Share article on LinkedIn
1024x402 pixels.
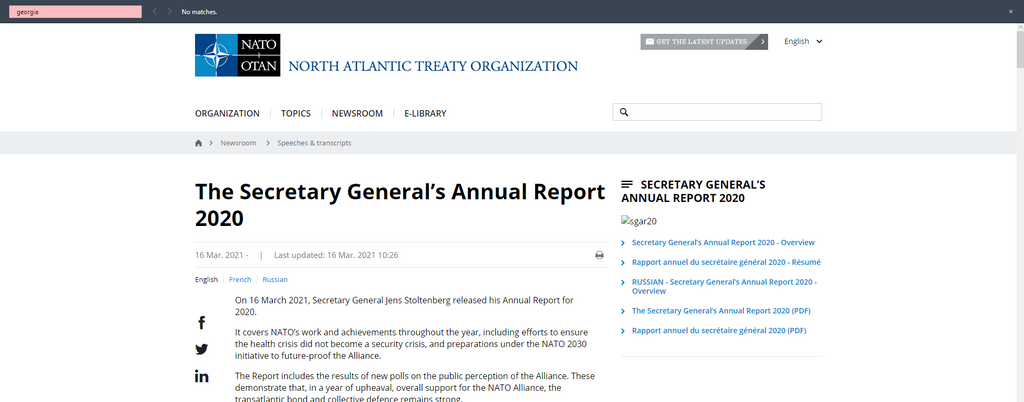(201, 376)
